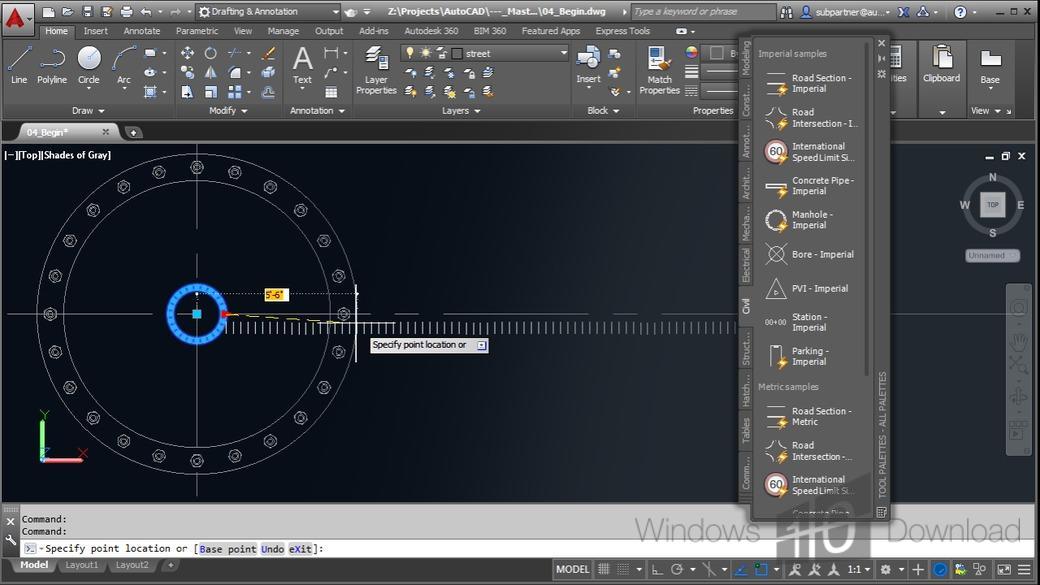Expand the Layers panel
1040x585 pixels.
(x=461, y=111)
